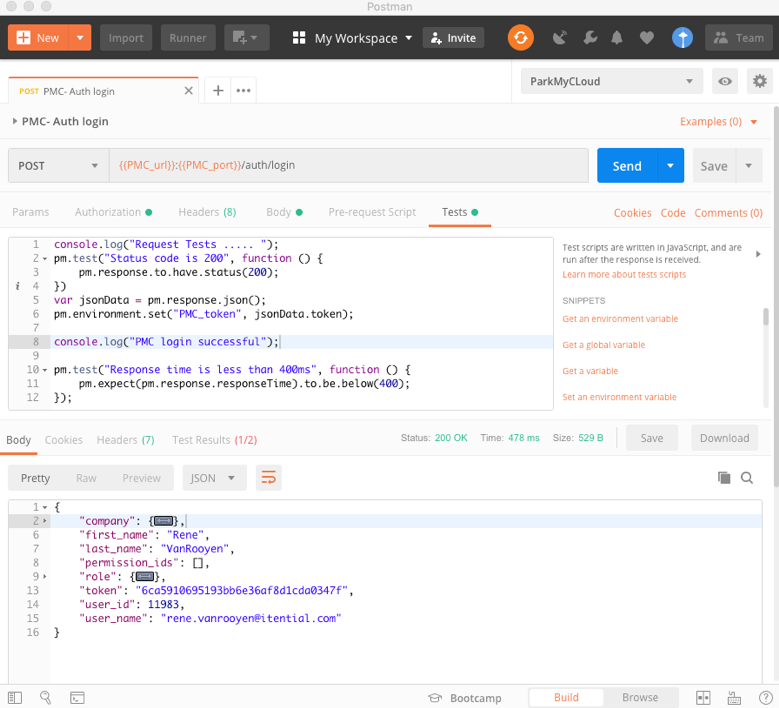Toggle two pane view icon
The width and height of the screenshot is (779, 708).
pyautogui.click(x=703, y=698)
